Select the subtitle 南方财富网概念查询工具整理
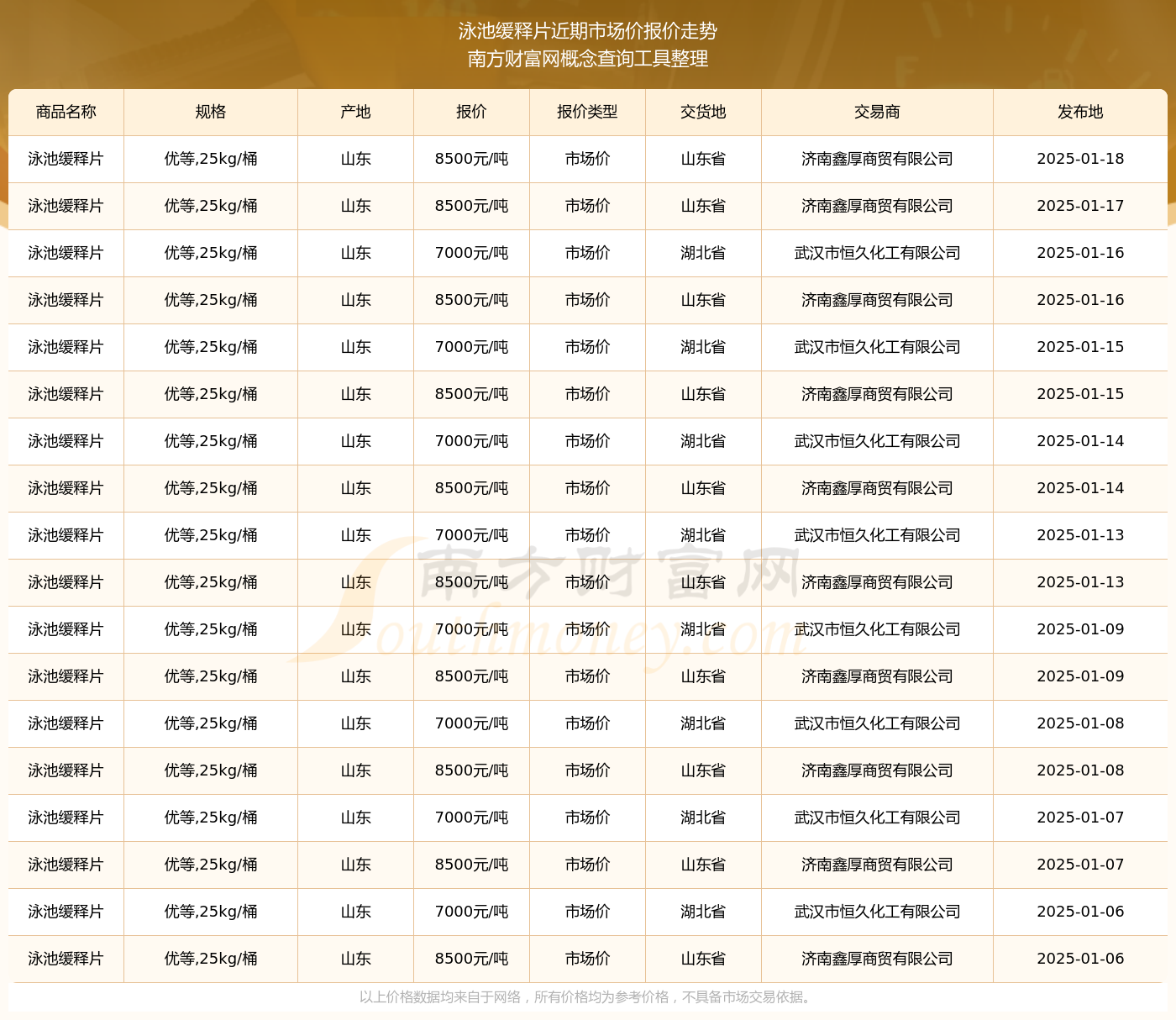The width and height of the screenshot is (1176, 1020). pos(588,59)
